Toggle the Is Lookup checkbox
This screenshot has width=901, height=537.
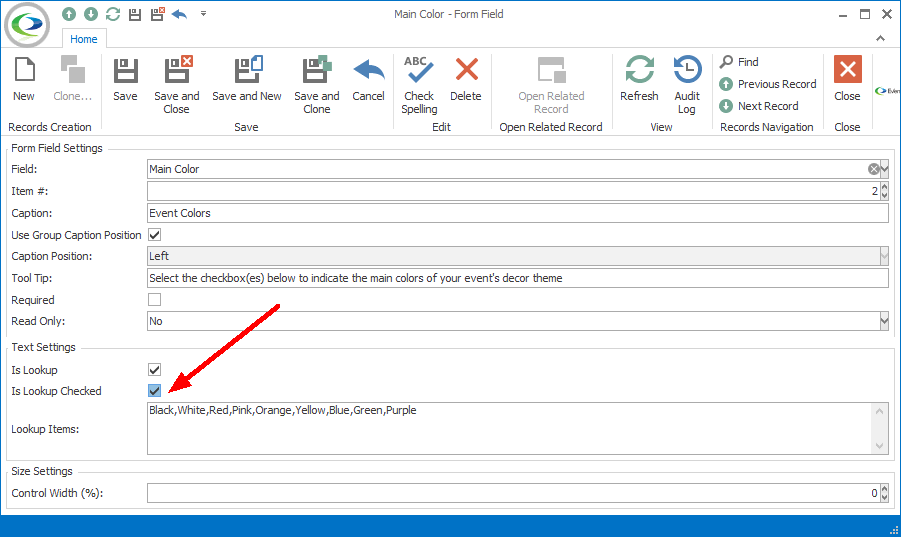(155, 369)
